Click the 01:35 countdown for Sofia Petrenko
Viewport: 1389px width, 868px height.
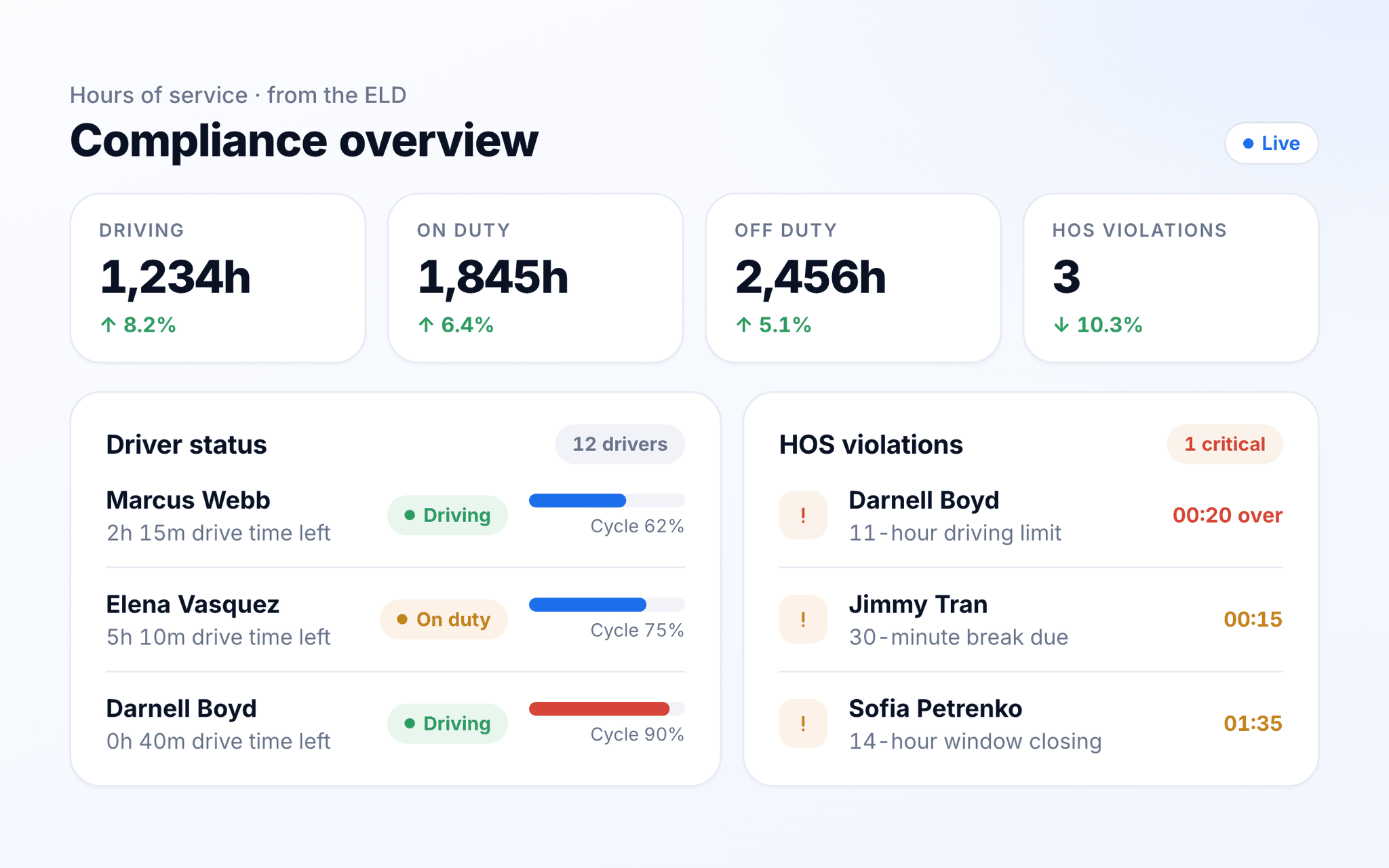[1253, 724]
